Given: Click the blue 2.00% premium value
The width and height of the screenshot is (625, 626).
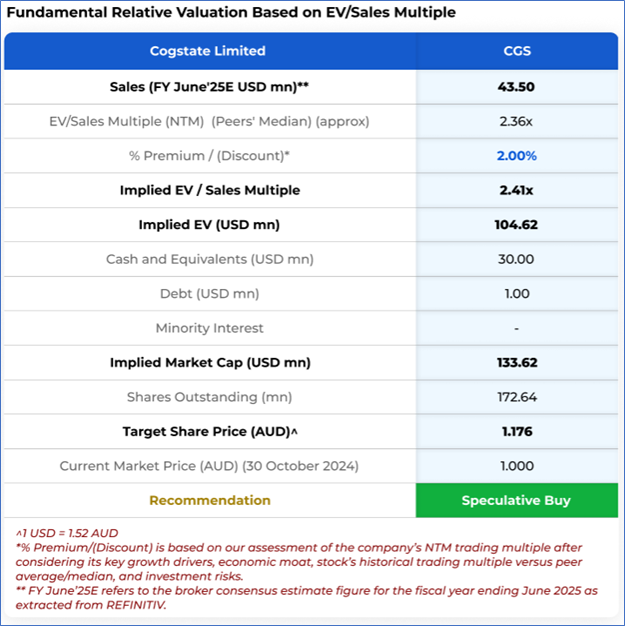Looking at the screenshot, I should click(516, 156).
